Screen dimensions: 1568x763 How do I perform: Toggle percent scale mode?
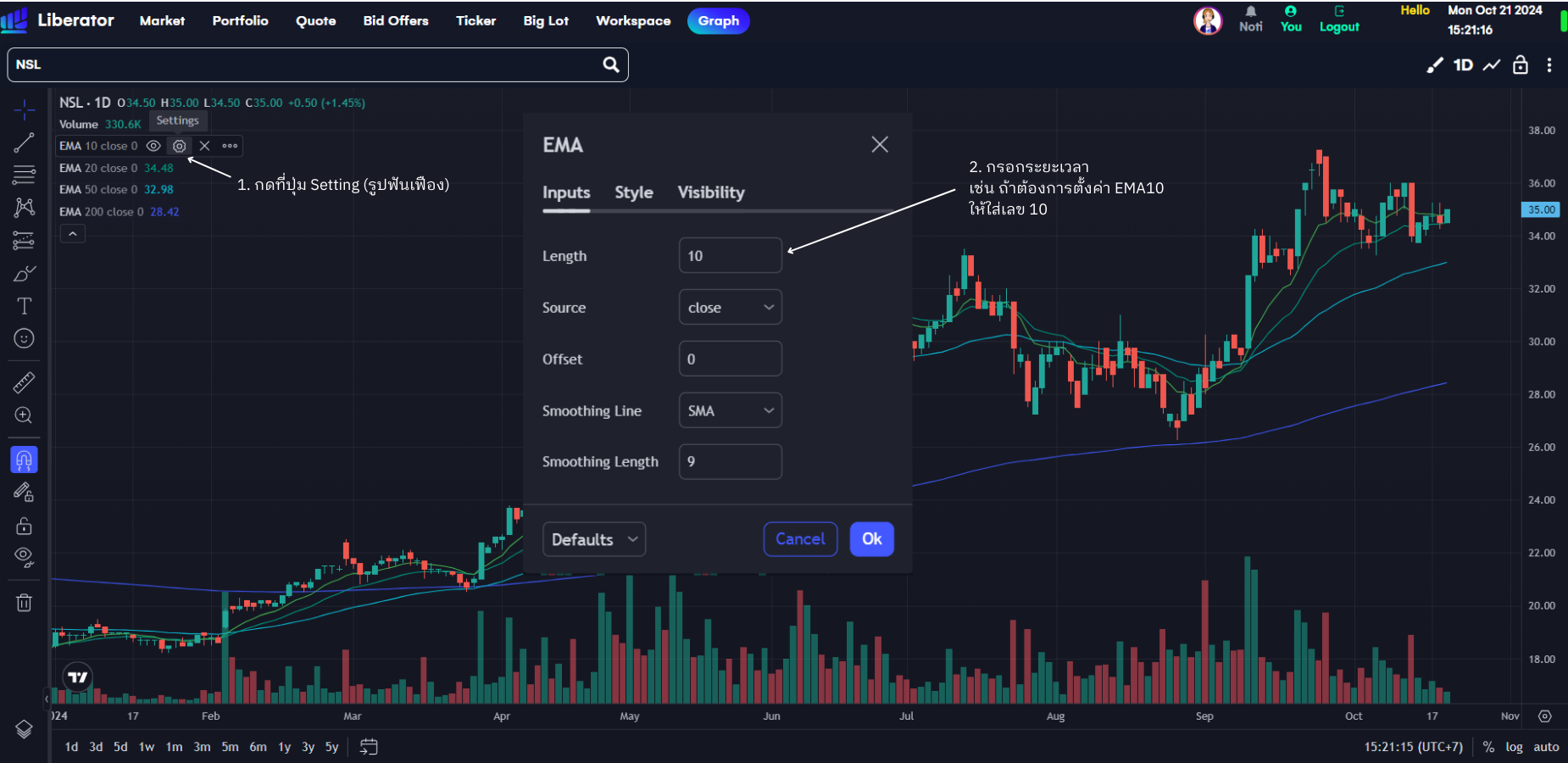coord(1488,747)
